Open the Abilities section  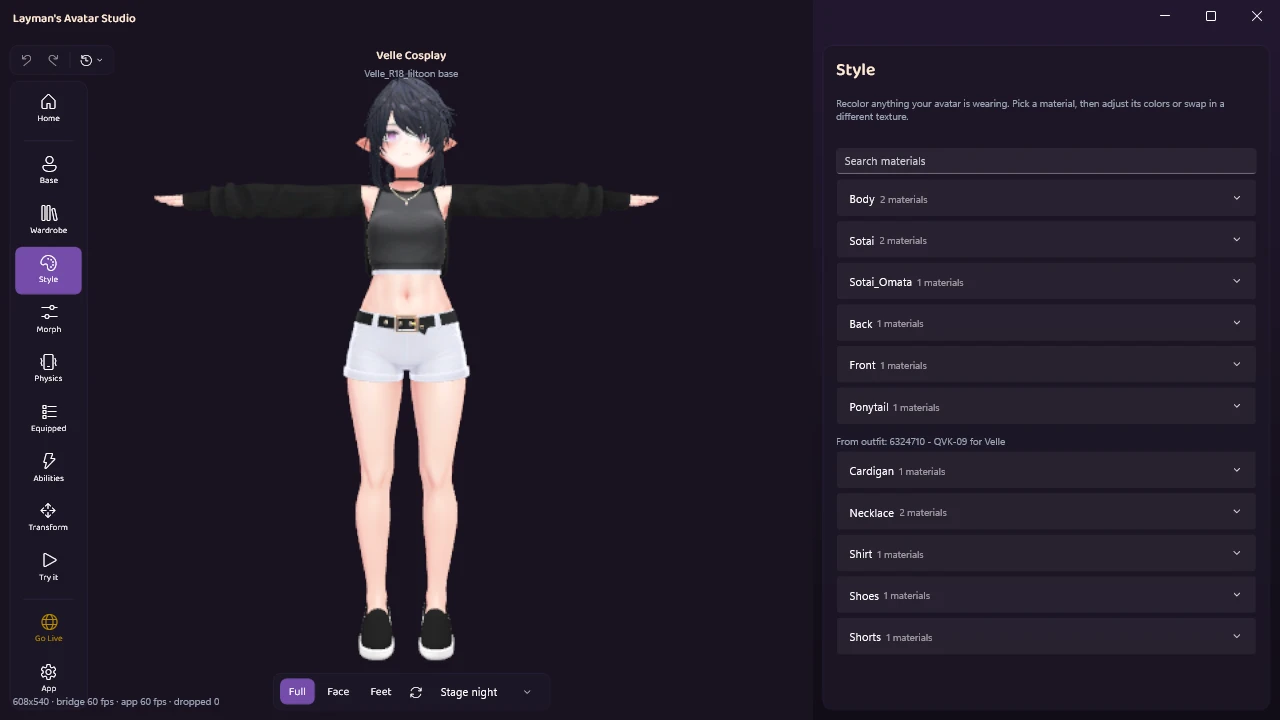coord(48,468)
